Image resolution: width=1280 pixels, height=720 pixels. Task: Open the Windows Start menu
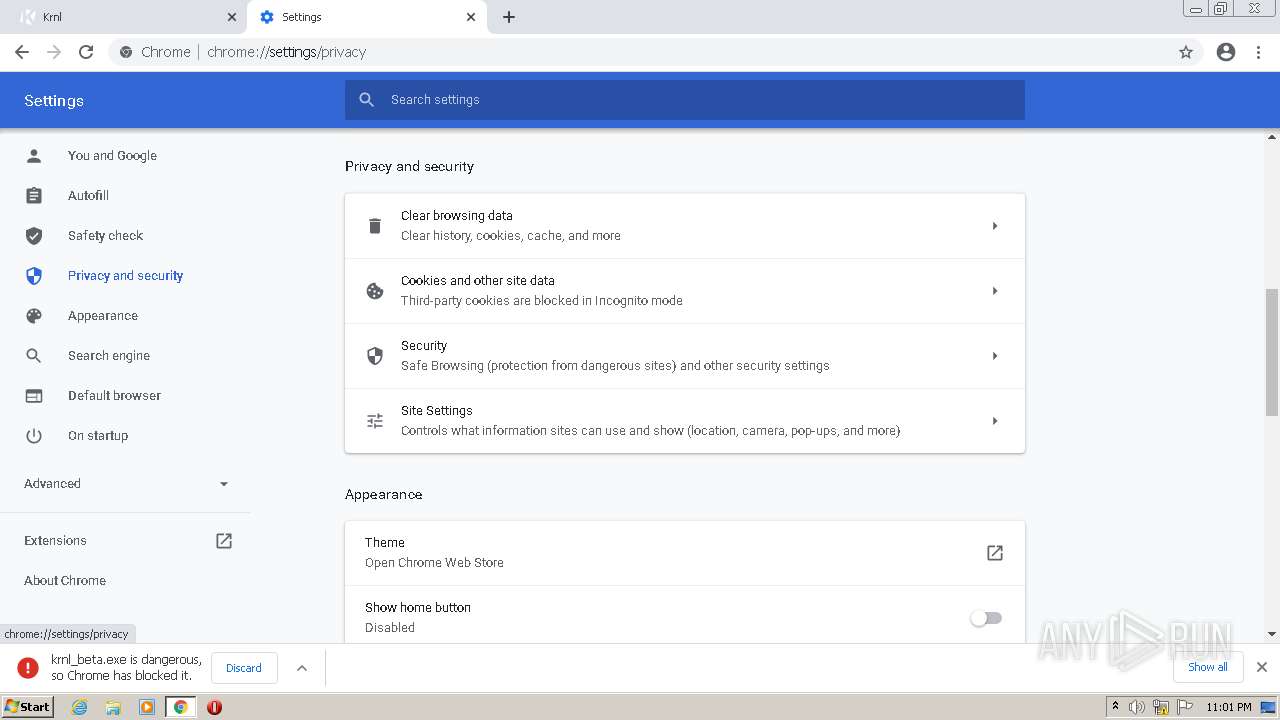click(27, 706)
